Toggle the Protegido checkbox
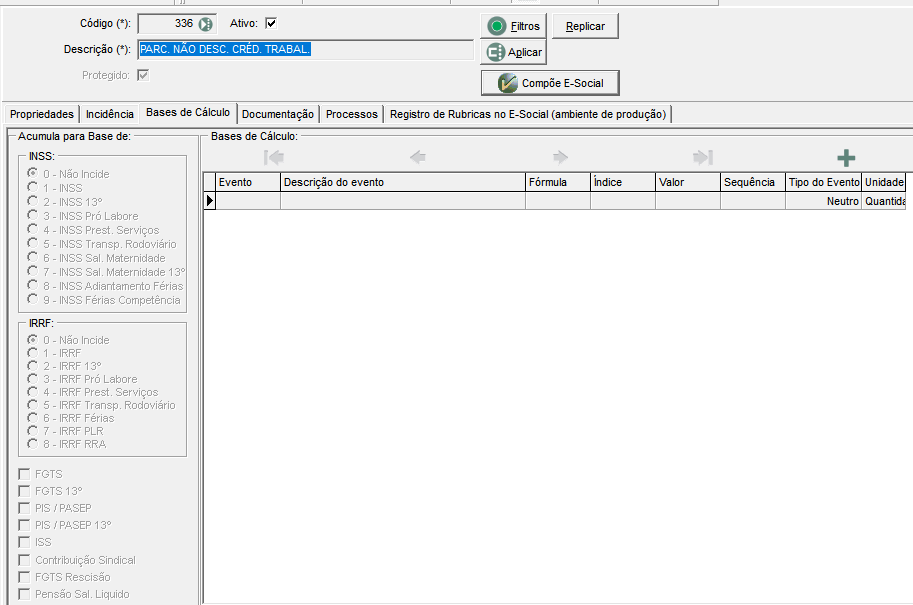913x605 pixels. pyautogui.click(x=143, y=75)
